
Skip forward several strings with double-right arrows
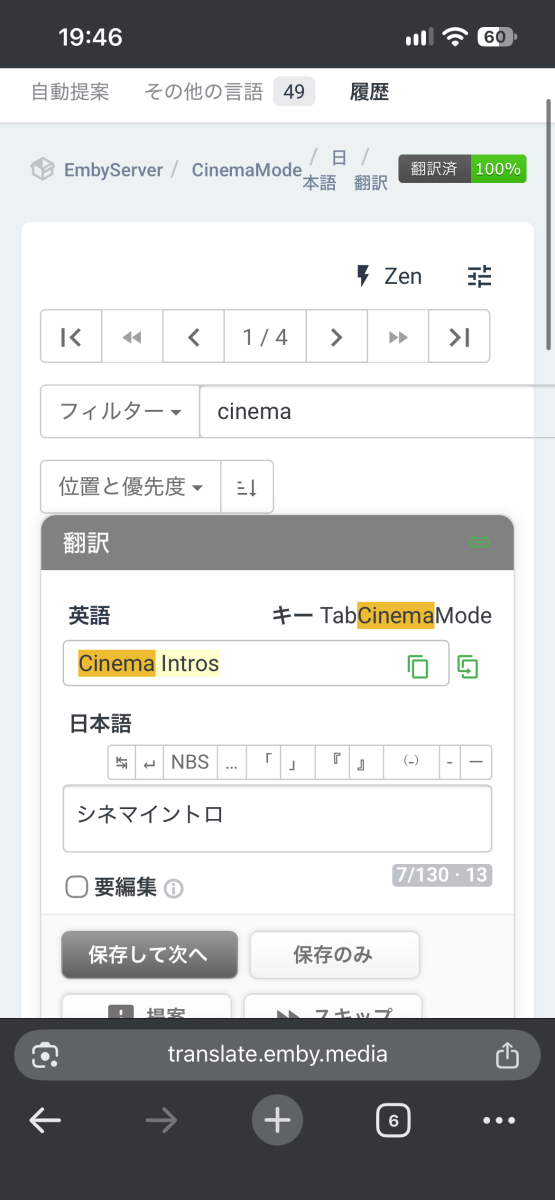click(x=398, y=337)
